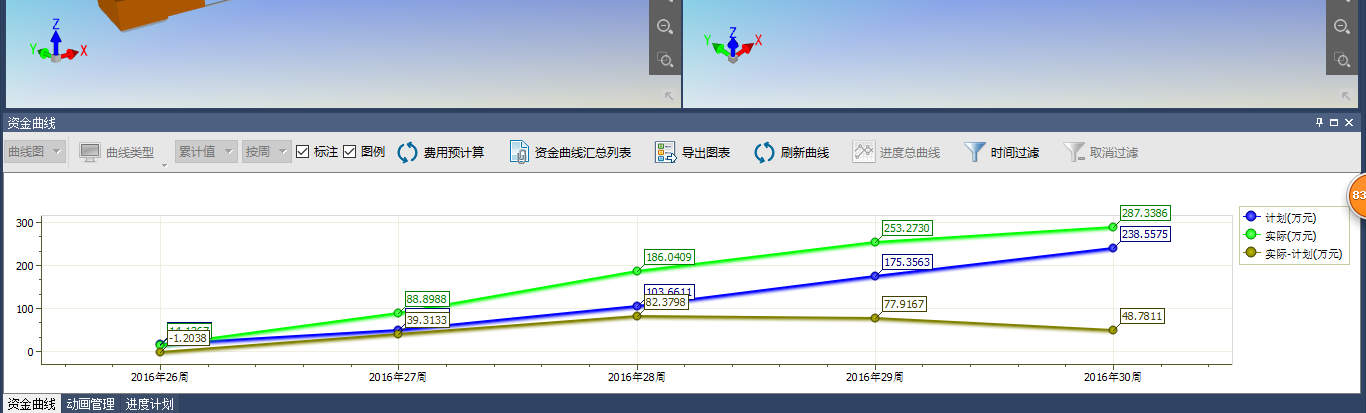Switch to 动画管理 tab
Image resolution: width=1366 pixels, height=413 pixels.
point(91,405)
